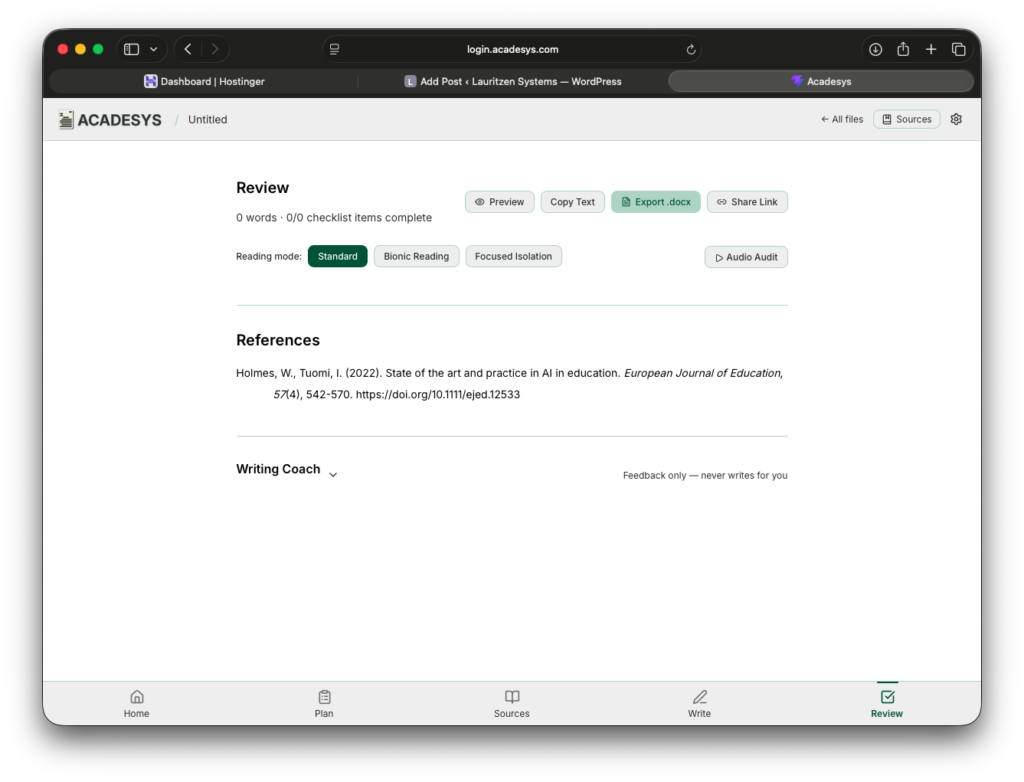Export the document as .docx
The height and width of the screenshot is (782, 1024).
click(x=656, y=202)
